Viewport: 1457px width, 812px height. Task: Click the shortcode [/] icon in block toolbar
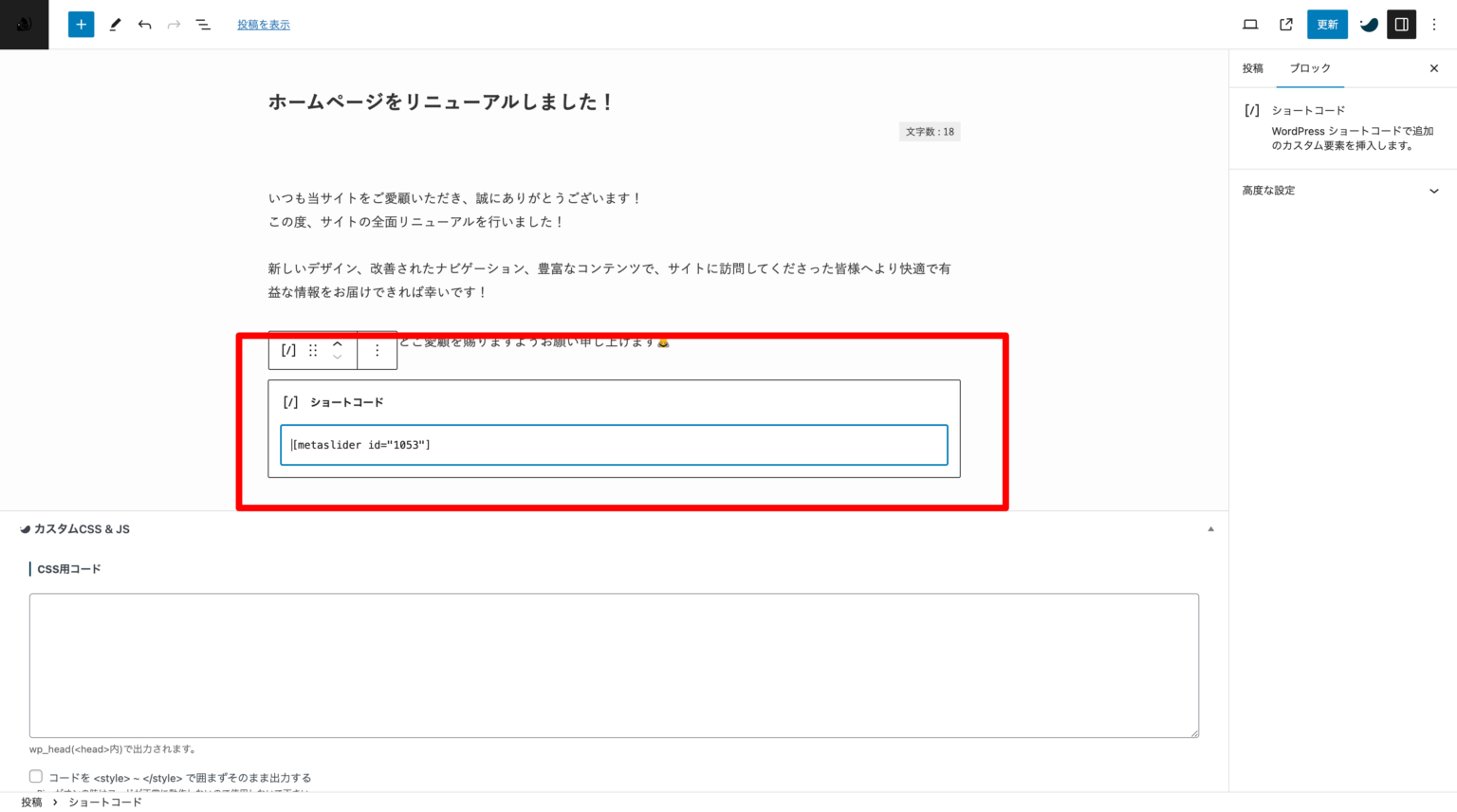pyautogui.click(x=287, y=350)
